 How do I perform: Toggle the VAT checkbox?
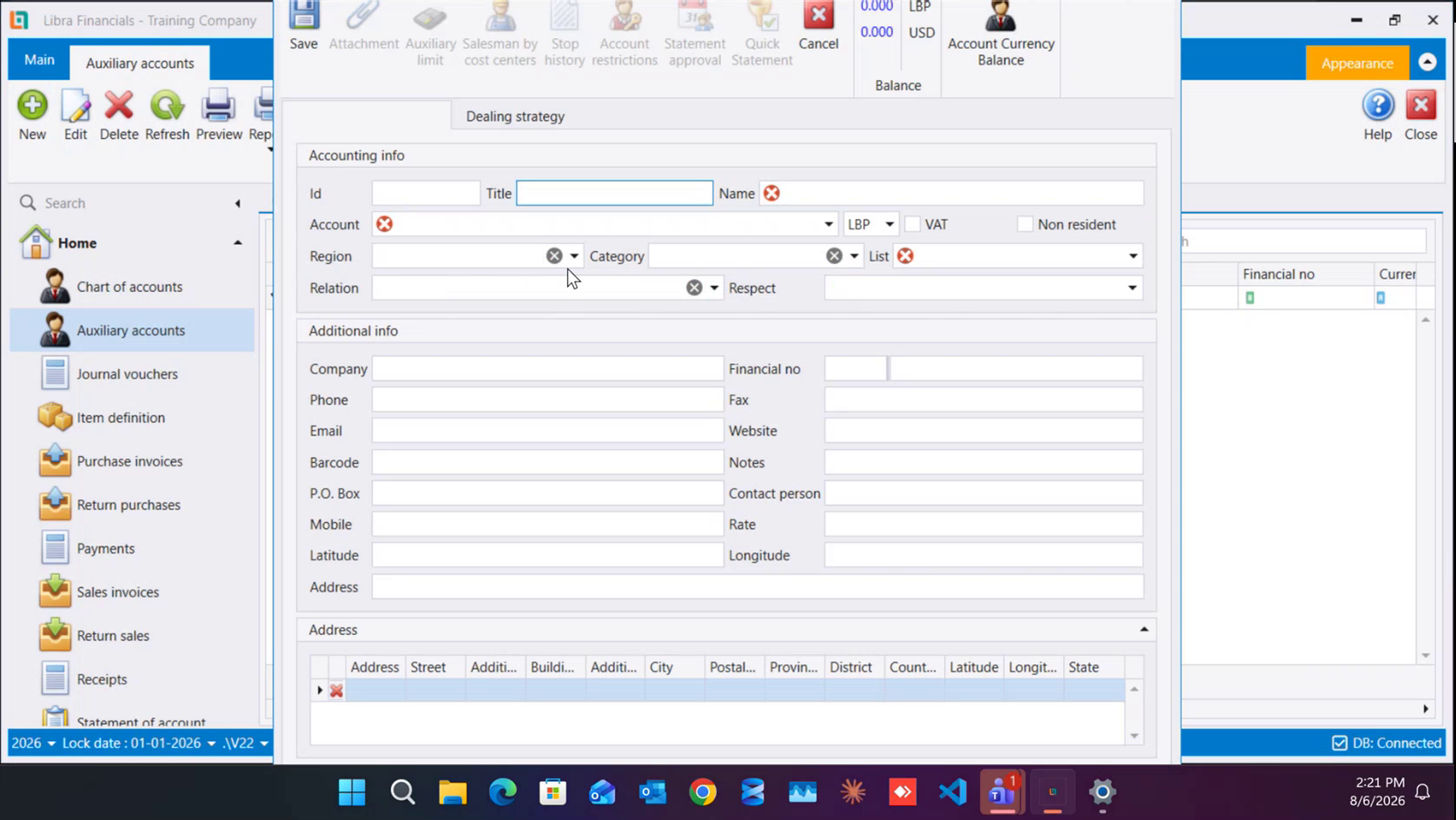pos(912,224)
